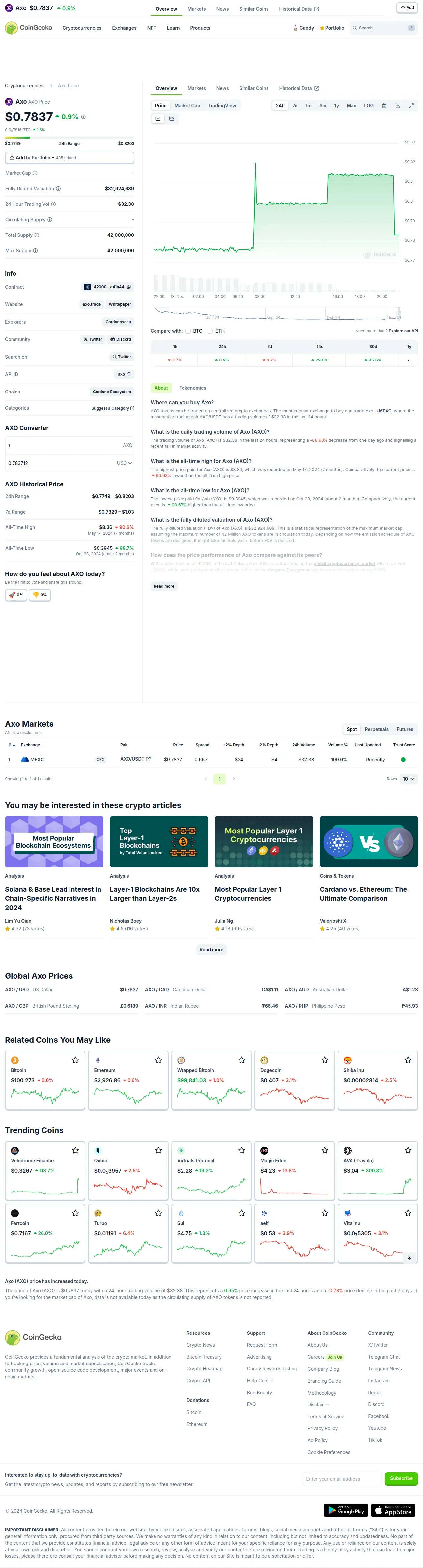The image size is (423, 1568).
Task: Star Velodrome Finance trending coin
Action: click(x=75, y=1150)
